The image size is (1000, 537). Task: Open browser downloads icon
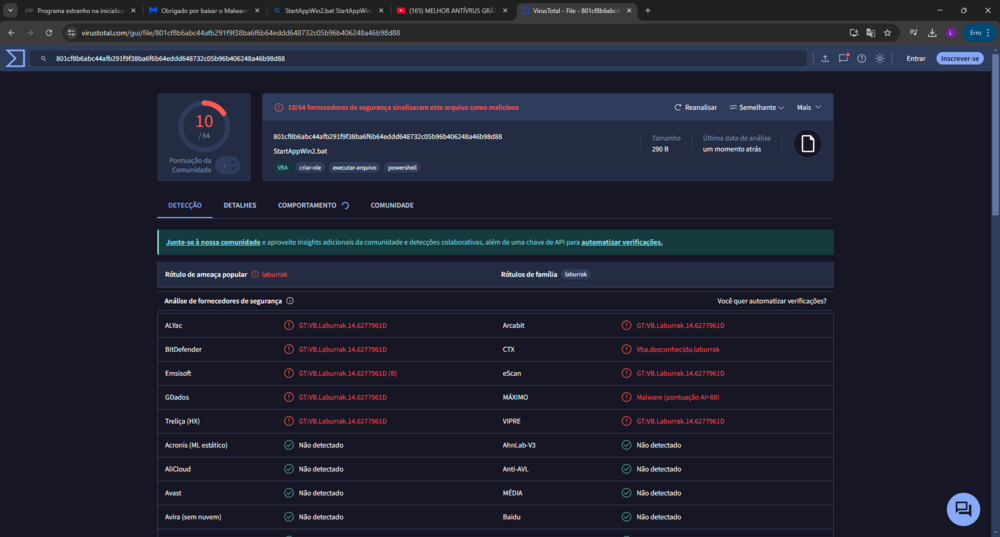tap(931, 32)
